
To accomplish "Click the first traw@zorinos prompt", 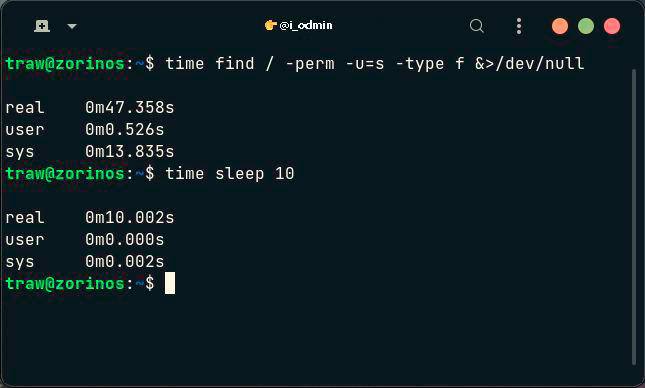I will [x=80, y=64].
